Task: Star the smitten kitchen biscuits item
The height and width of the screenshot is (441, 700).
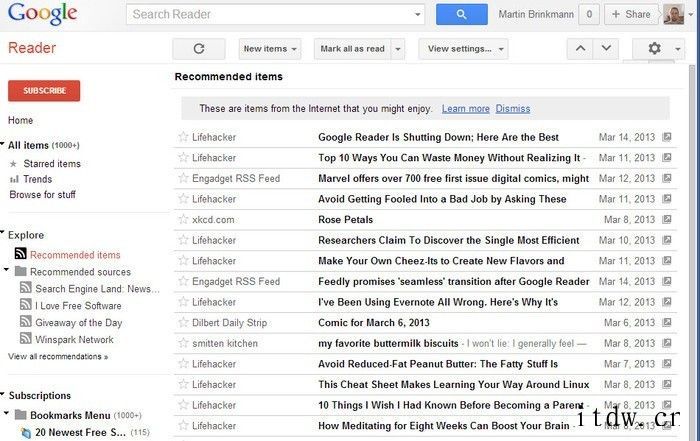Action: (183, 343)
